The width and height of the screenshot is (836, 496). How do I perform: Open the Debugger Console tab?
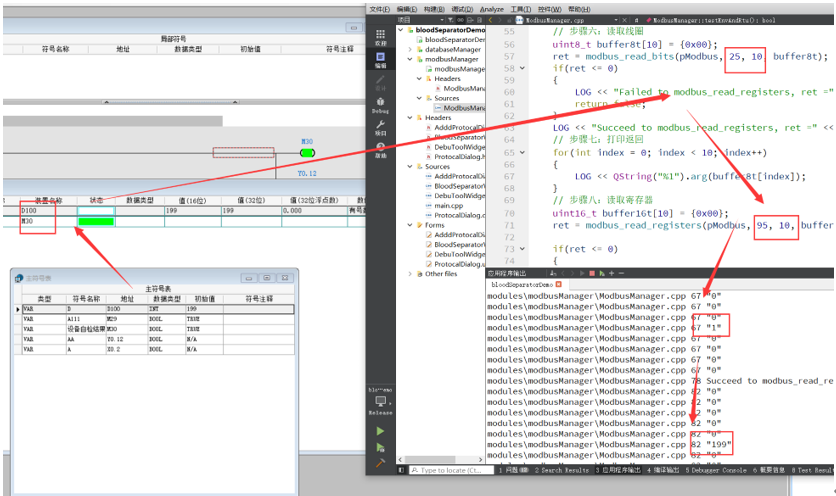click(715, 470)
